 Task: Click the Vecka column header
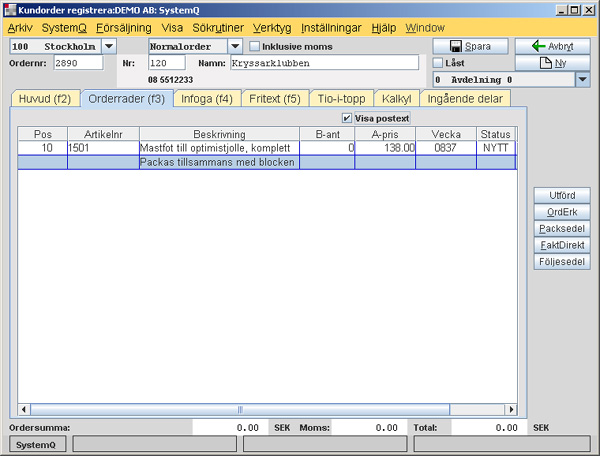446,134
